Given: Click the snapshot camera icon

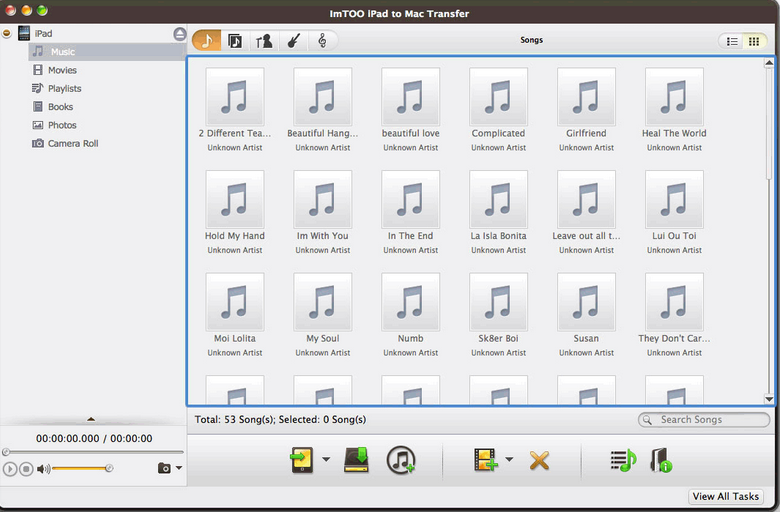Looking at the screenshot, I should [164, 468].
